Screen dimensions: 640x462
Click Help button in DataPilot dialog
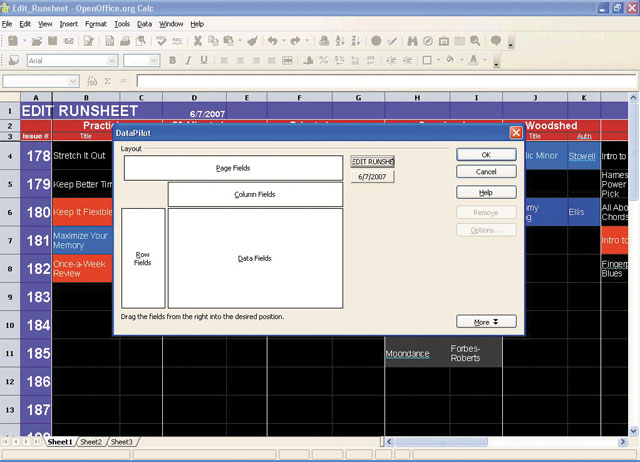486,192
